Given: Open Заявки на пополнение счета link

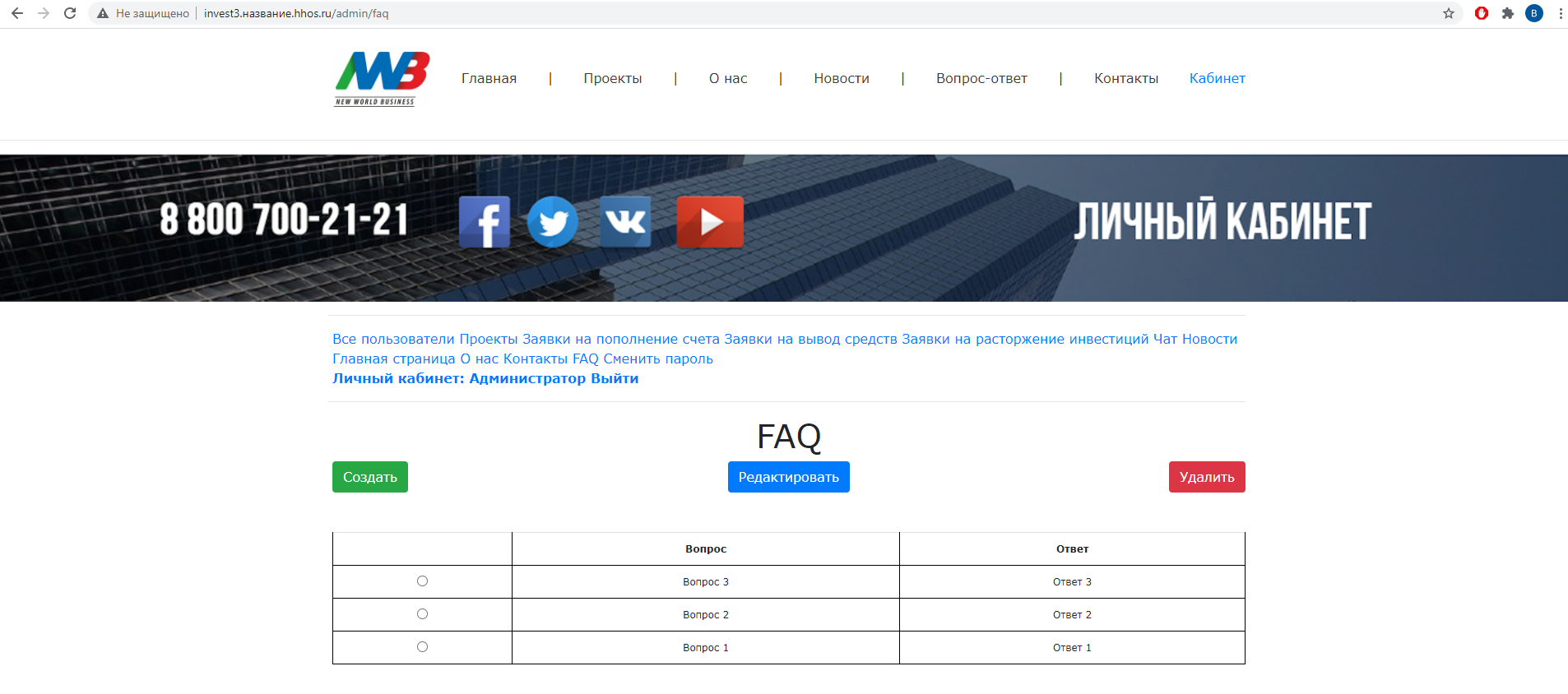Looking at the screenshot, I should point(621,339).
